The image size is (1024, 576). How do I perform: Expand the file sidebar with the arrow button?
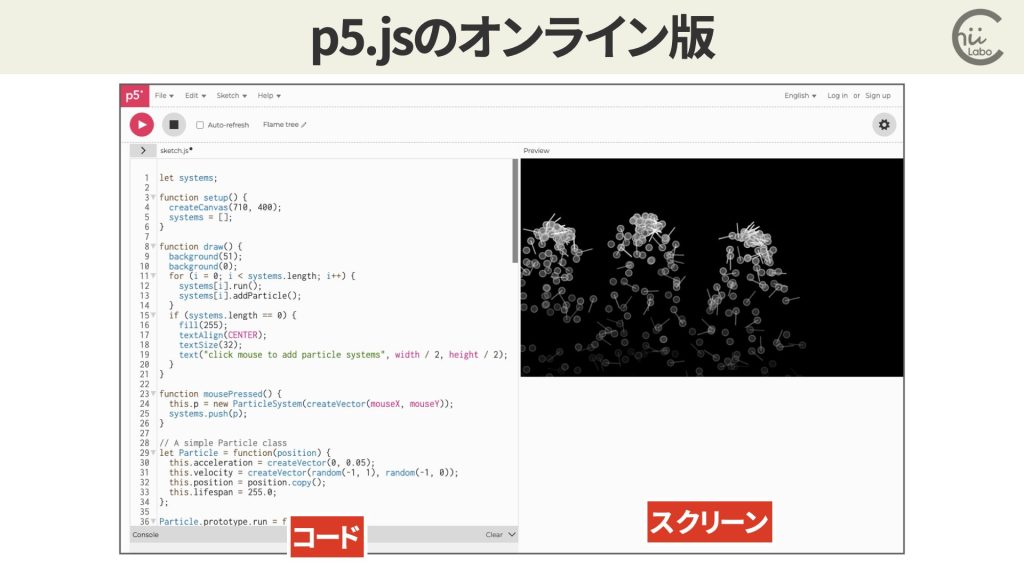pyautogui.click(x=143, y=150)
